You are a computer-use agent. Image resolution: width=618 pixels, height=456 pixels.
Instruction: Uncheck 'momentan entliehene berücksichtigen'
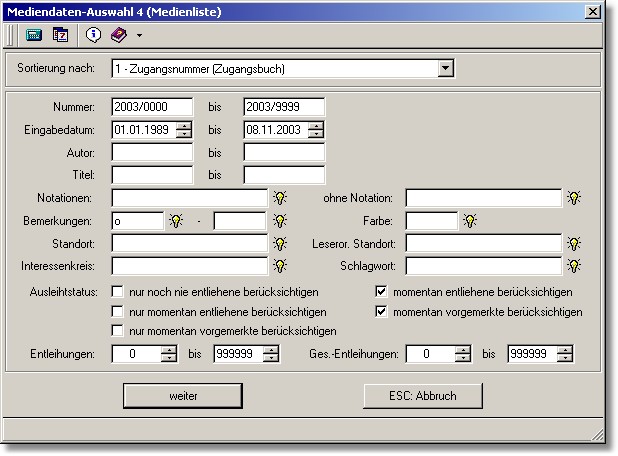[381, 292]
